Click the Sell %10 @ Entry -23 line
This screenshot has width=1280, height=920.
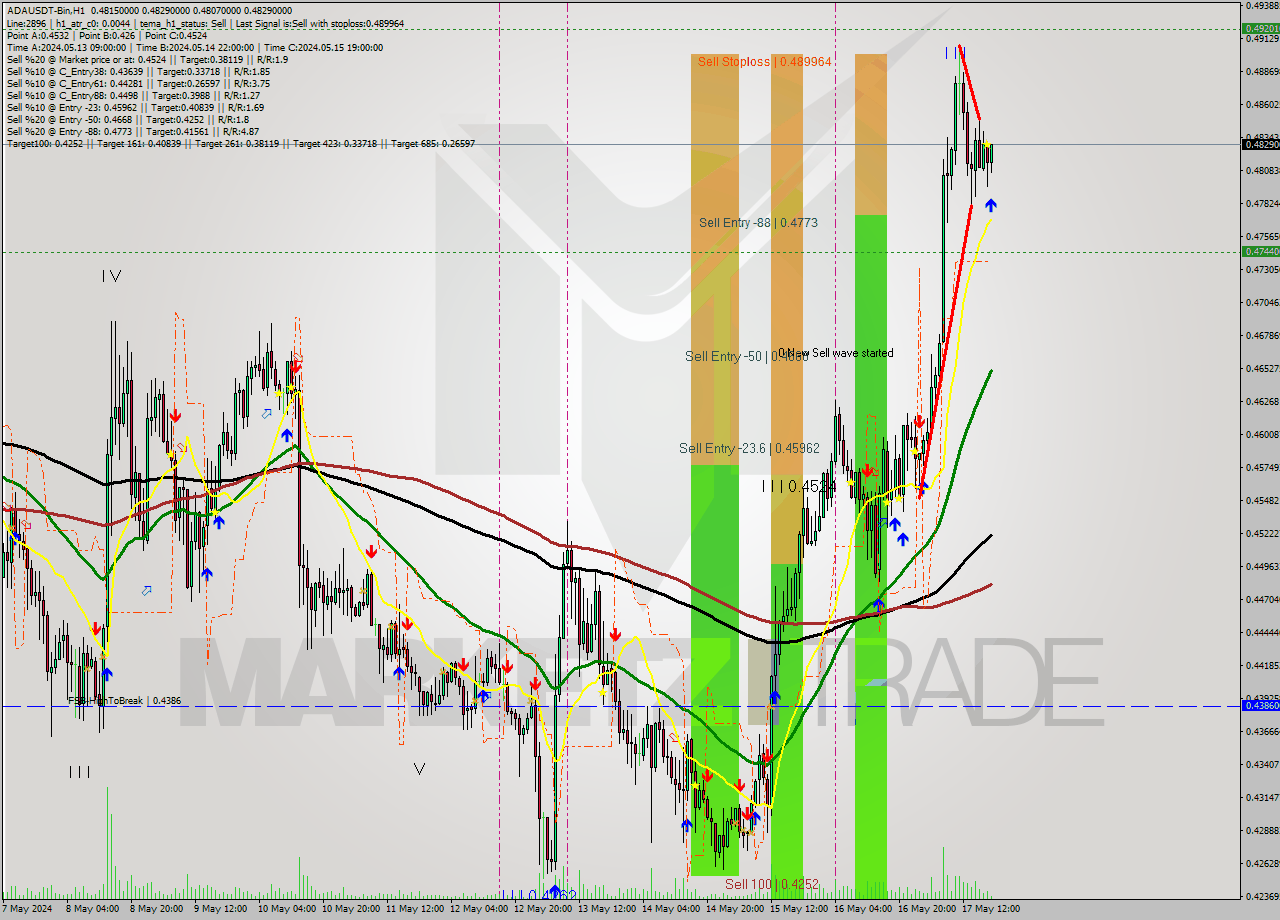[135, 107]
